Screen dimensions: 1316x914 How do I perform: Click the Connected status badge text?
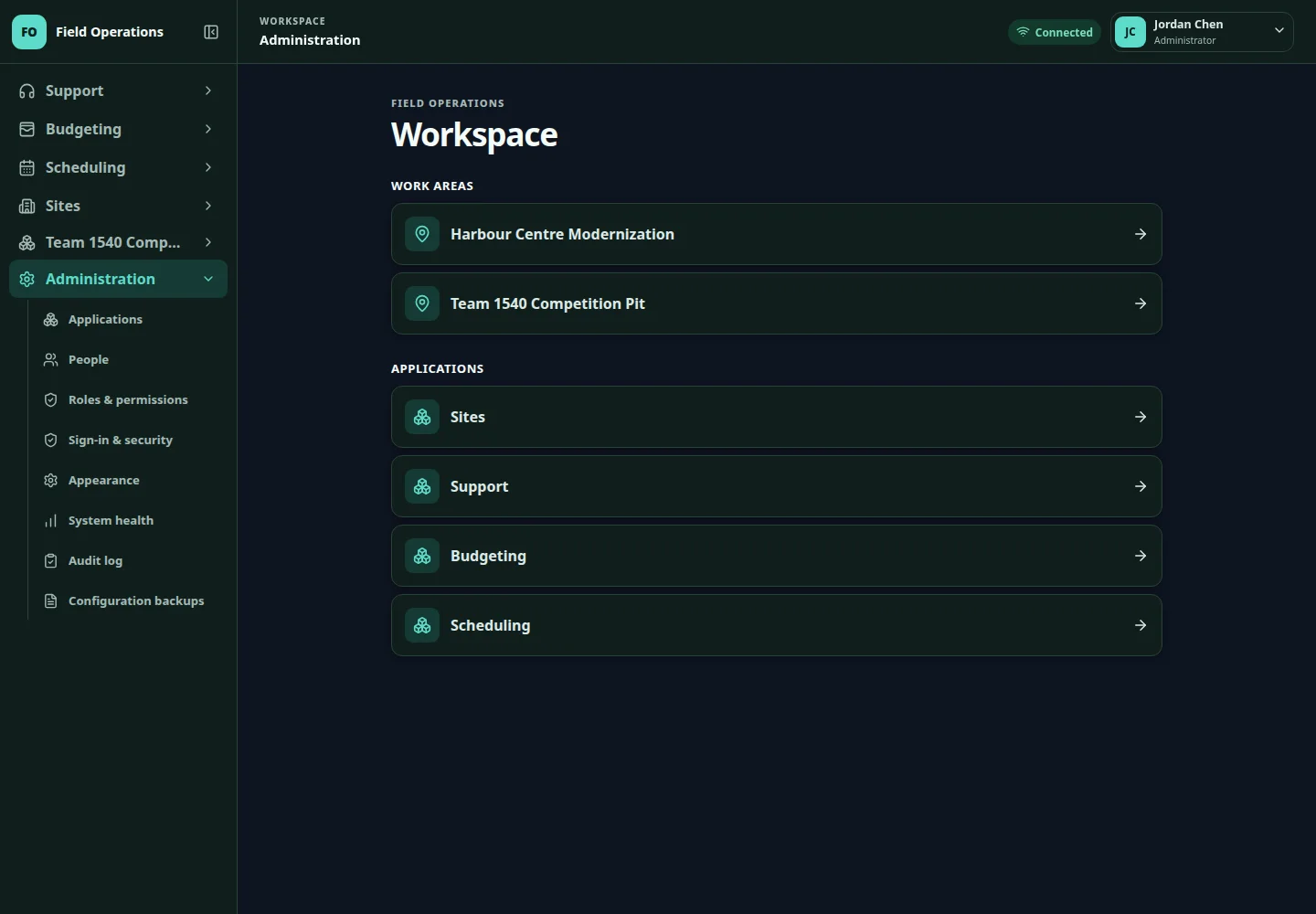(x=1064, y=32)
